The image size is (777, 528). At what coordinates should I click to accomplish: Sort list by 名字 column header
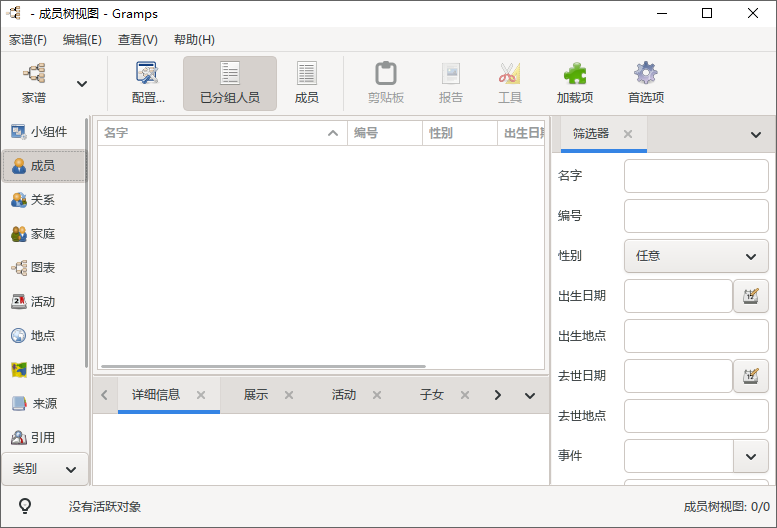click(x=222, y=133)
